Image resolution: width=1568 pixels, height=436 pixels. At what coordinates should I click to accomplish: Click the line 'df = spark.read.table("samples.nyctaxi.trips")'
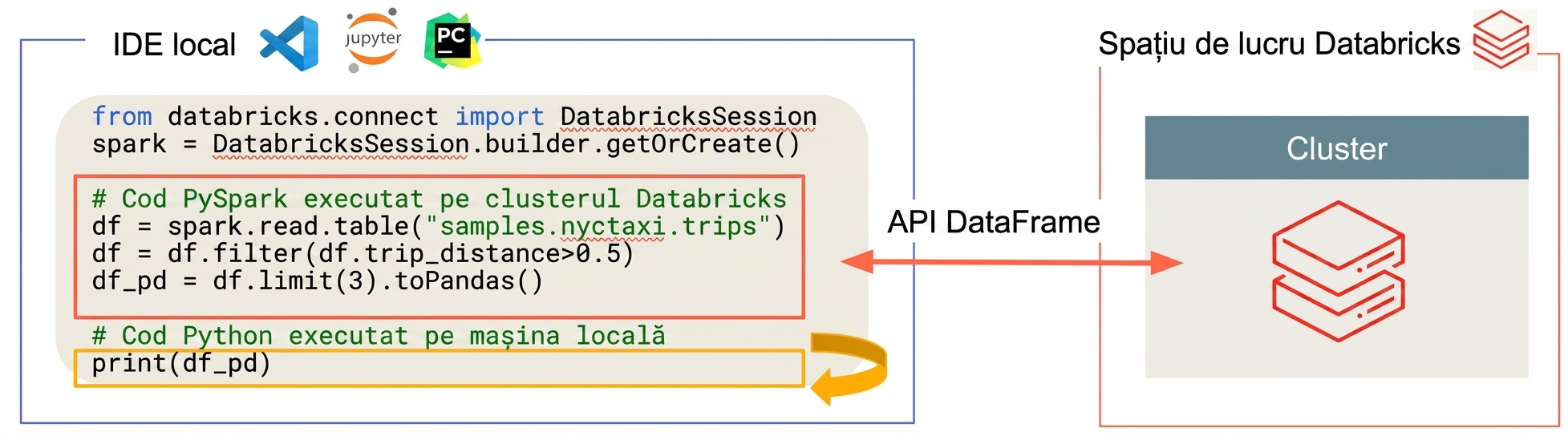[x=438, y=226]
